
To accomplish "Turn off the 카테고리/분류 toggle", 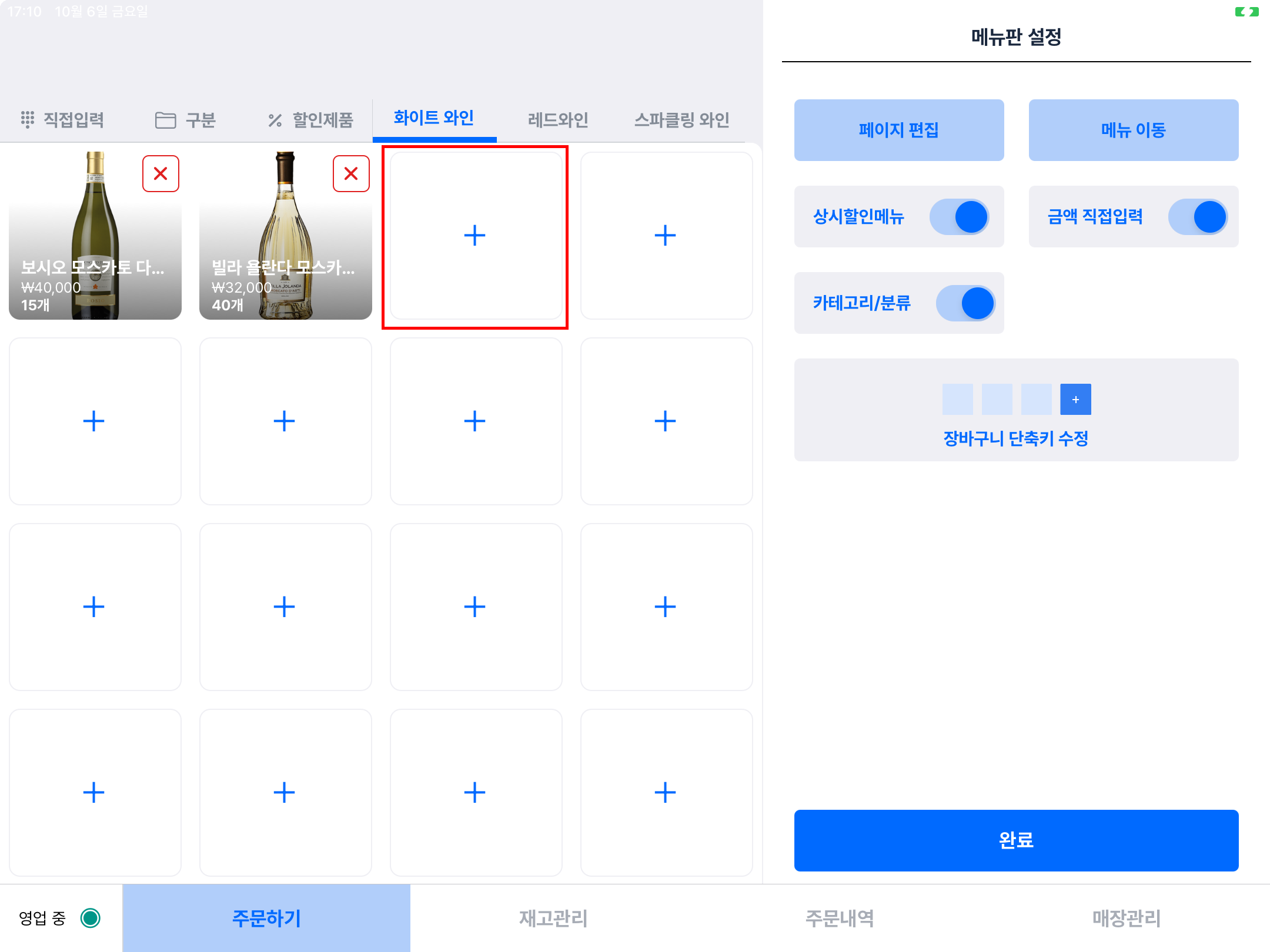I will point(965,303).
